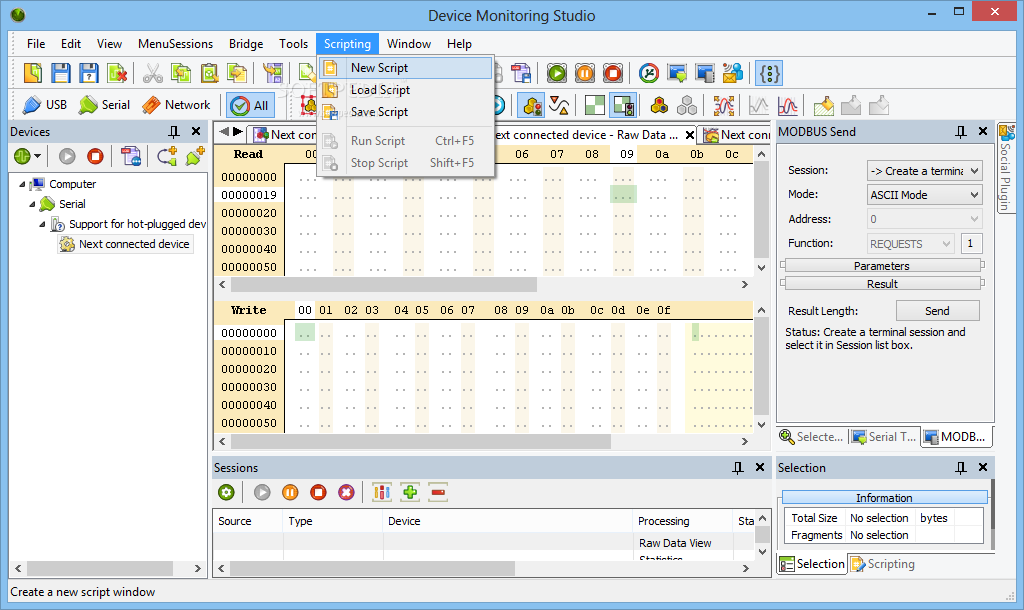Pin the MODBUS Send panel with pushpin
Screen dimensions: 1024x610
[x=961, y=131]
